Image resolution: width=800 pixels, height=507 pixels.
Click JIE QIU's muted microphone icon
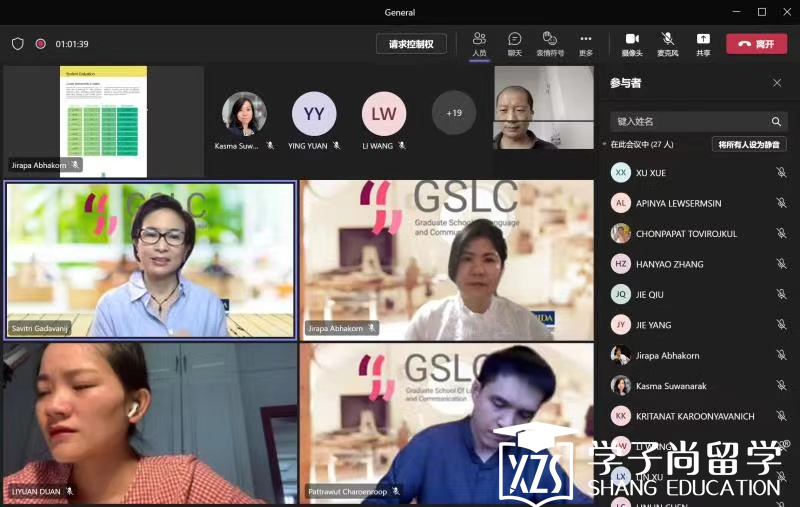[781, 294]
